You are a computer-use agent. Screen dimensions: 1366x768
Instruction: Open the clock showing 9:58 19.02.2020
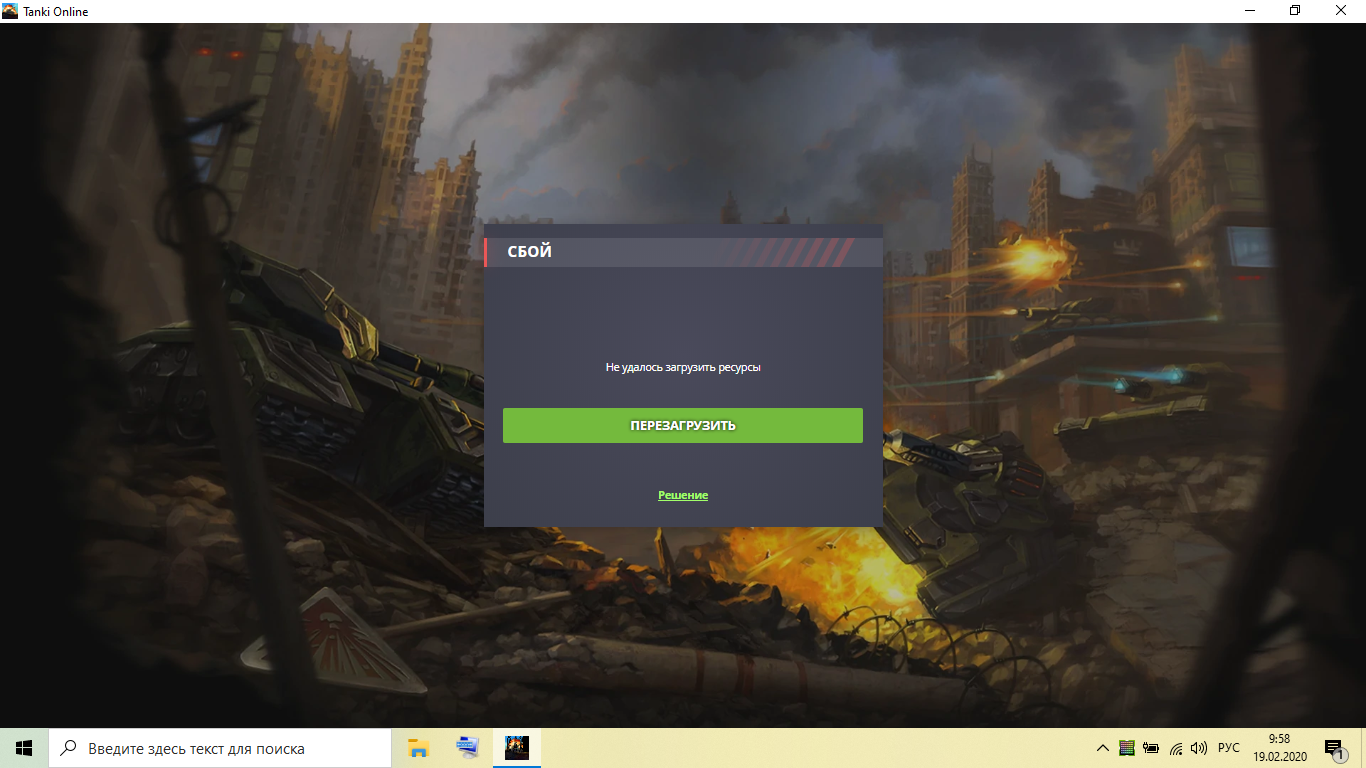point(1279,748)
